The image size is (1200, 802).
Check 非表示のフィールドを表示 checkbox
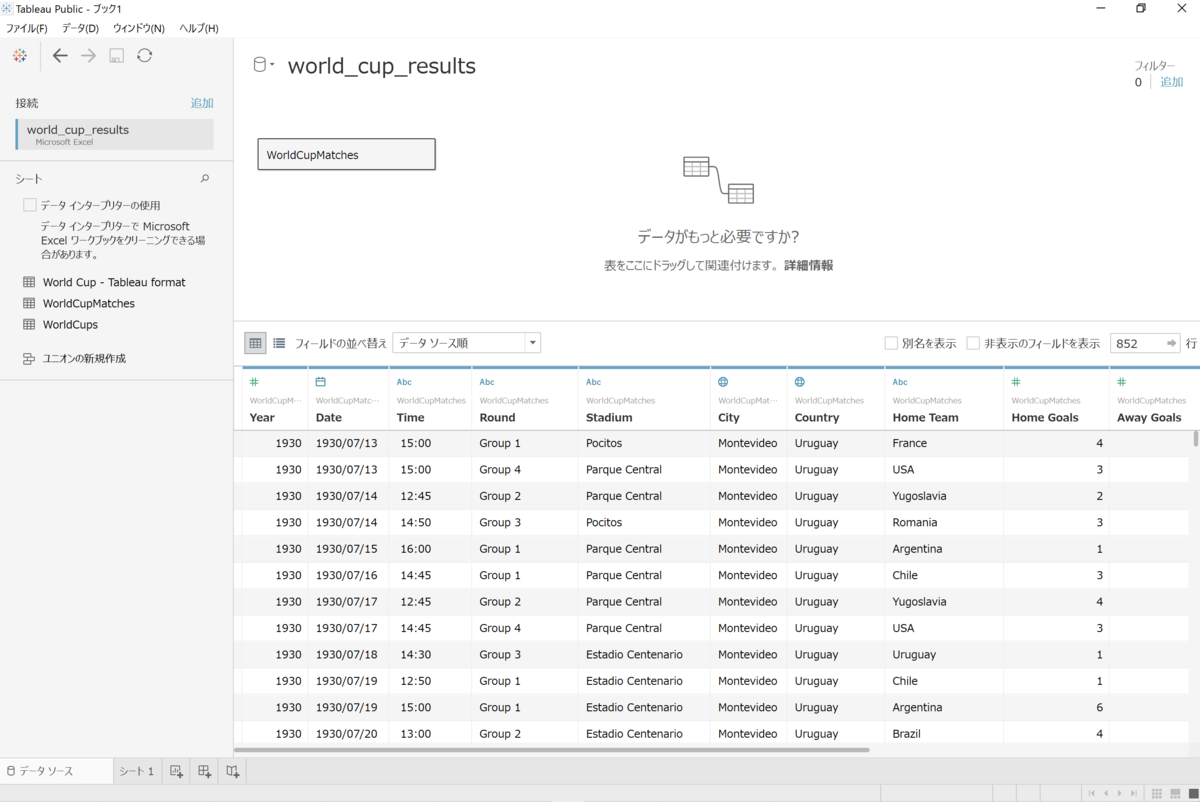973,343
